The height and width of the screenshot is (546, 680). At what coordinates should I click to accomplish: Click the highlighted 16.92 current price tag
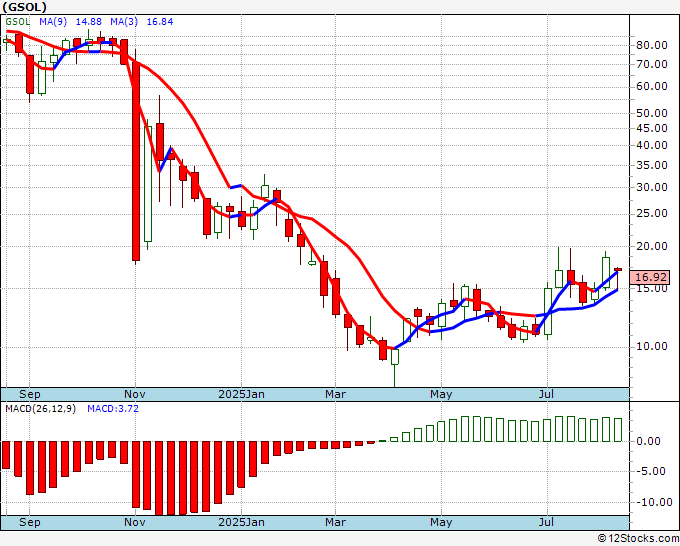pos(650,277)
